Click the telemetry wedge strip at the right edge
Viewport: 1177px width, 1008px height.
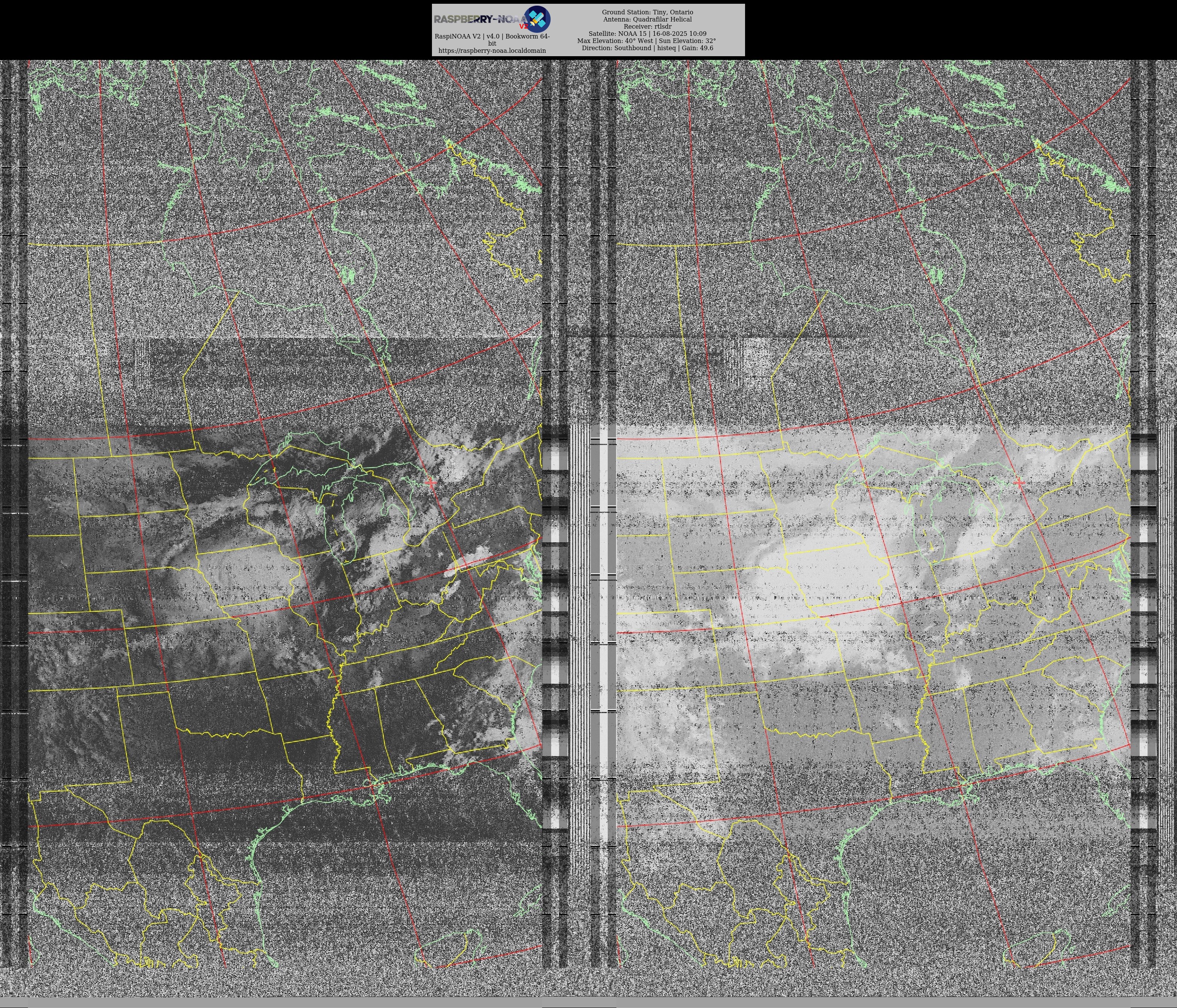pos(1143,625)
